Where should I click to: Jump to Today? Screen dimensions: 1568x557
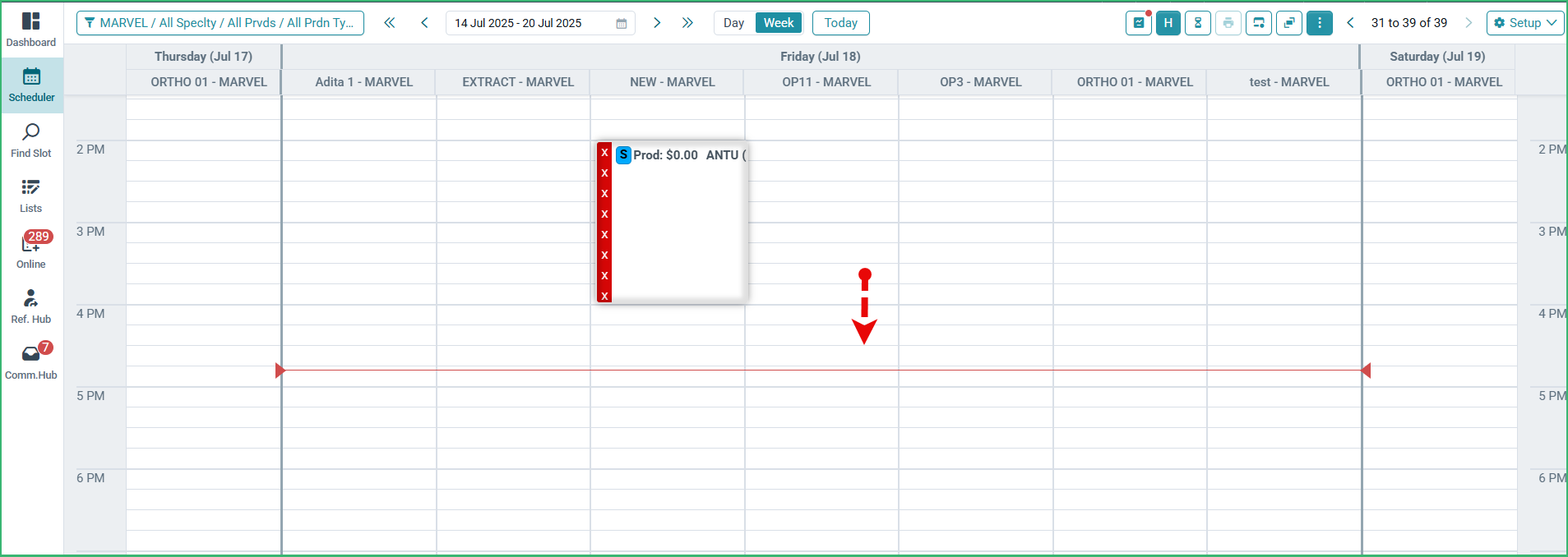point(841,23)
